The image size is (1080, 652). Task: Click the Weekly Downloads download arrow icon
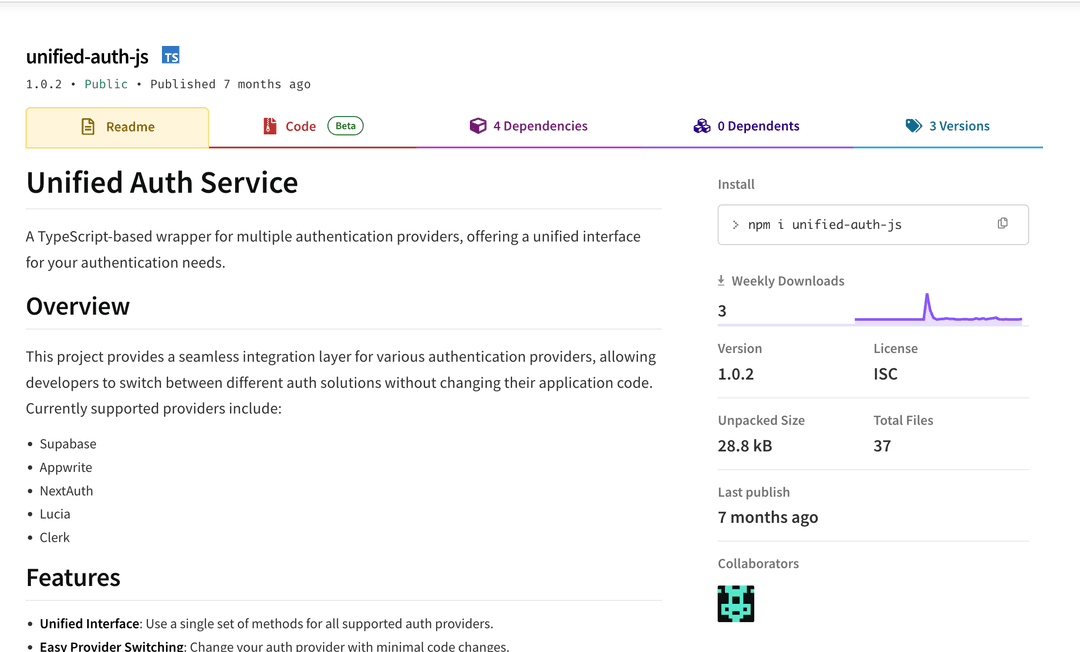(721, 281)
